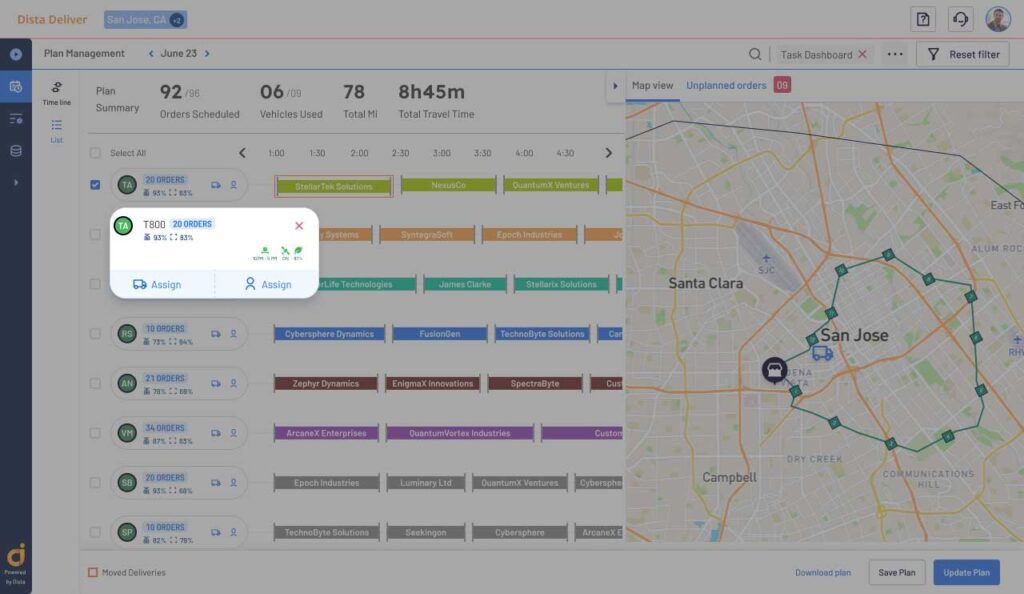Viewport: 1024px width, 594px height.
Task: Click vehicle icon in SB 20 orders row
Action: pyautogui.click(x=216, y=482)
